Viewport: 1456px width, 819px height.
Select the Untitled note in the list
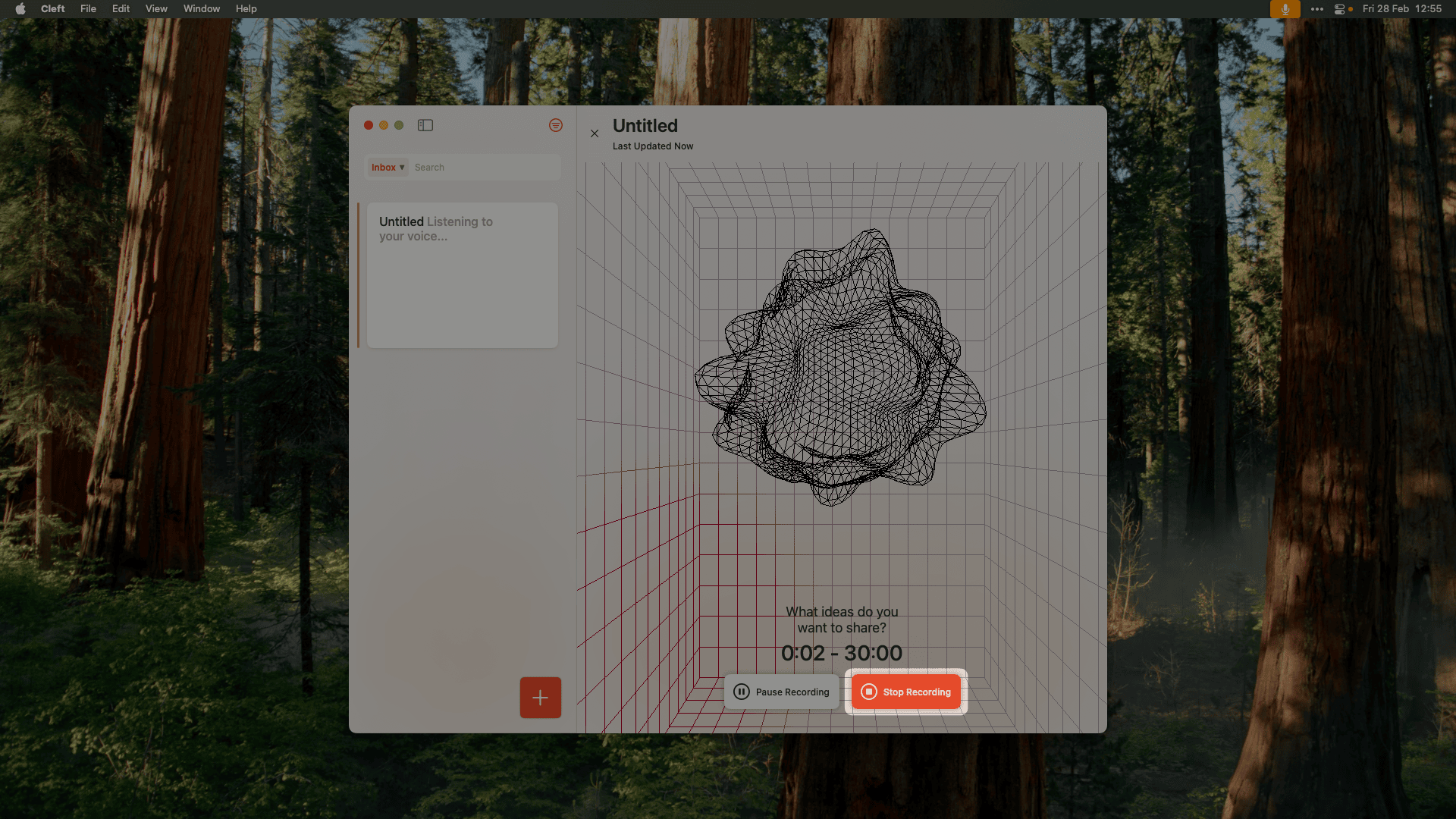[462, 275]
